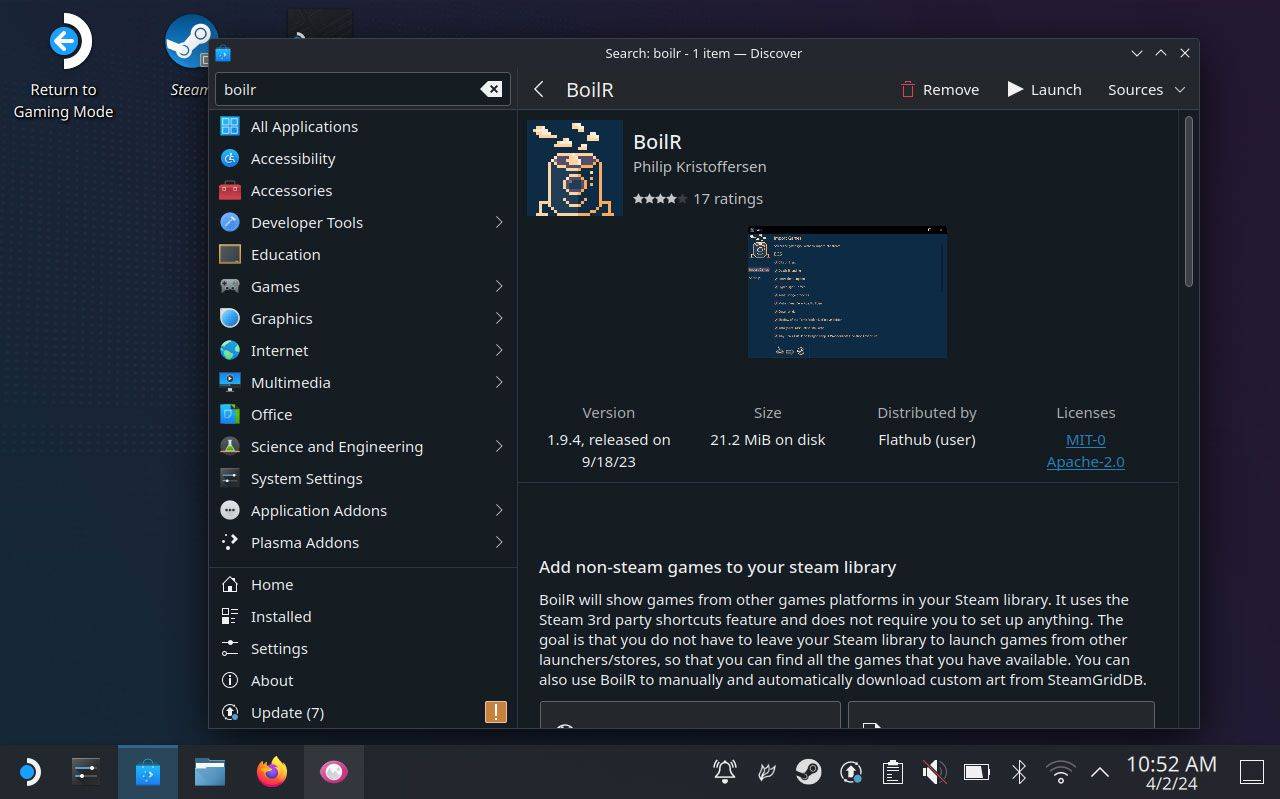Select the Education category
This screenshot has width=1280, height=799.
(363, 254)
